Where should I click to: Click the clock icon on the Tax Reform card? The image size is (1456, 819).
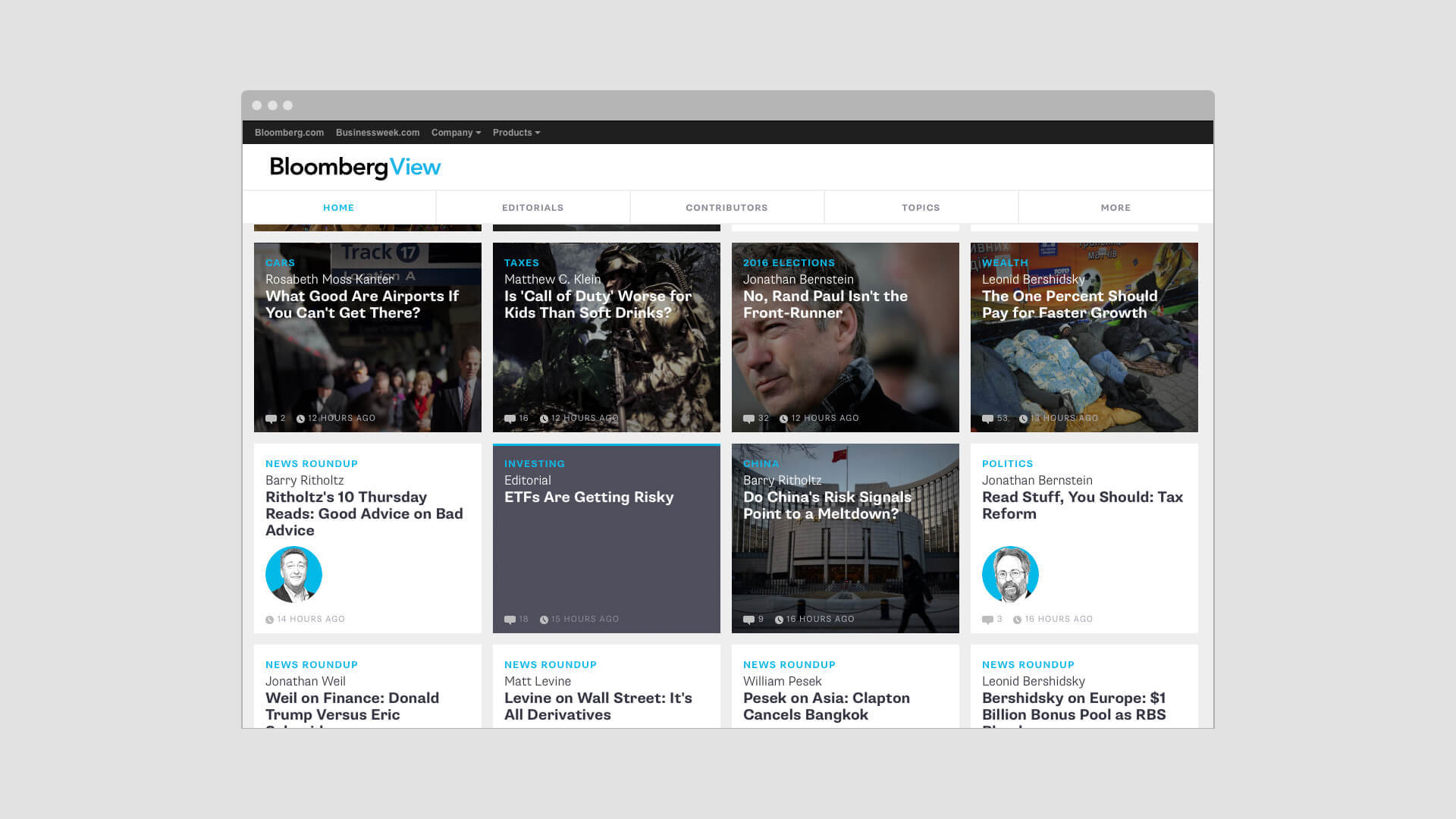click(x=1017, y=620)
